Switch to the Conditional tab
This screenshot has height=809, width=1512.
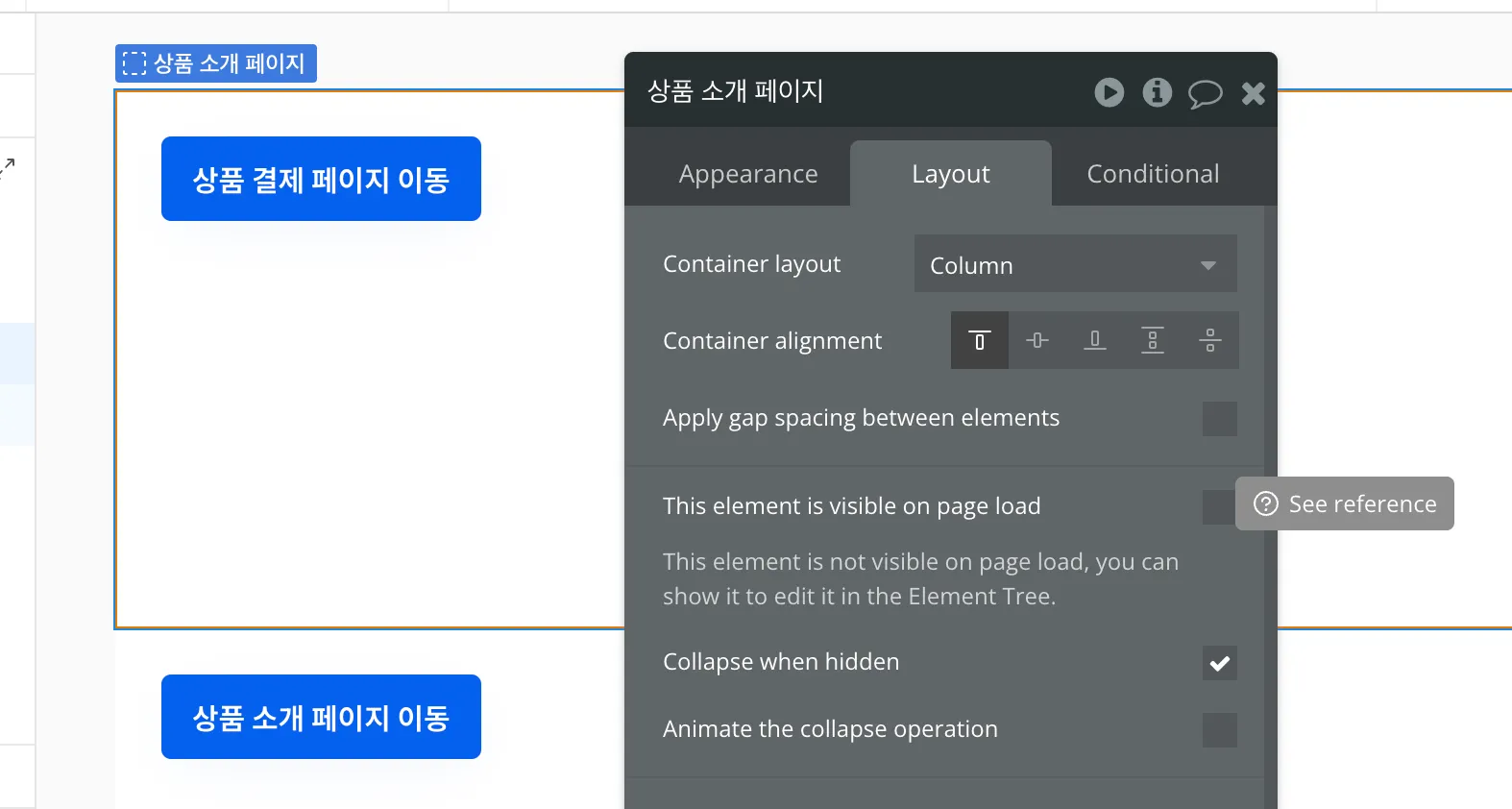pos(1153,174)
